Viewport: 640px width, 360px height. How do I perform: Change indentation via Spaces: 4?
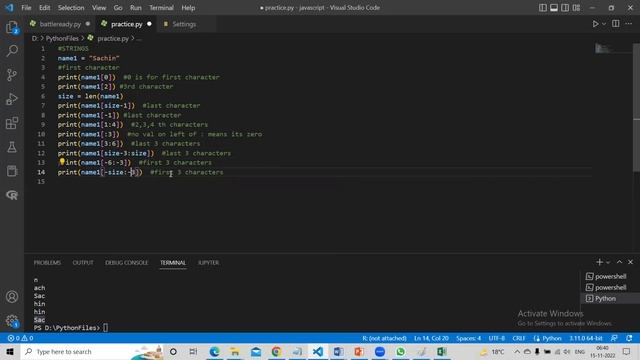coord(469,338)
